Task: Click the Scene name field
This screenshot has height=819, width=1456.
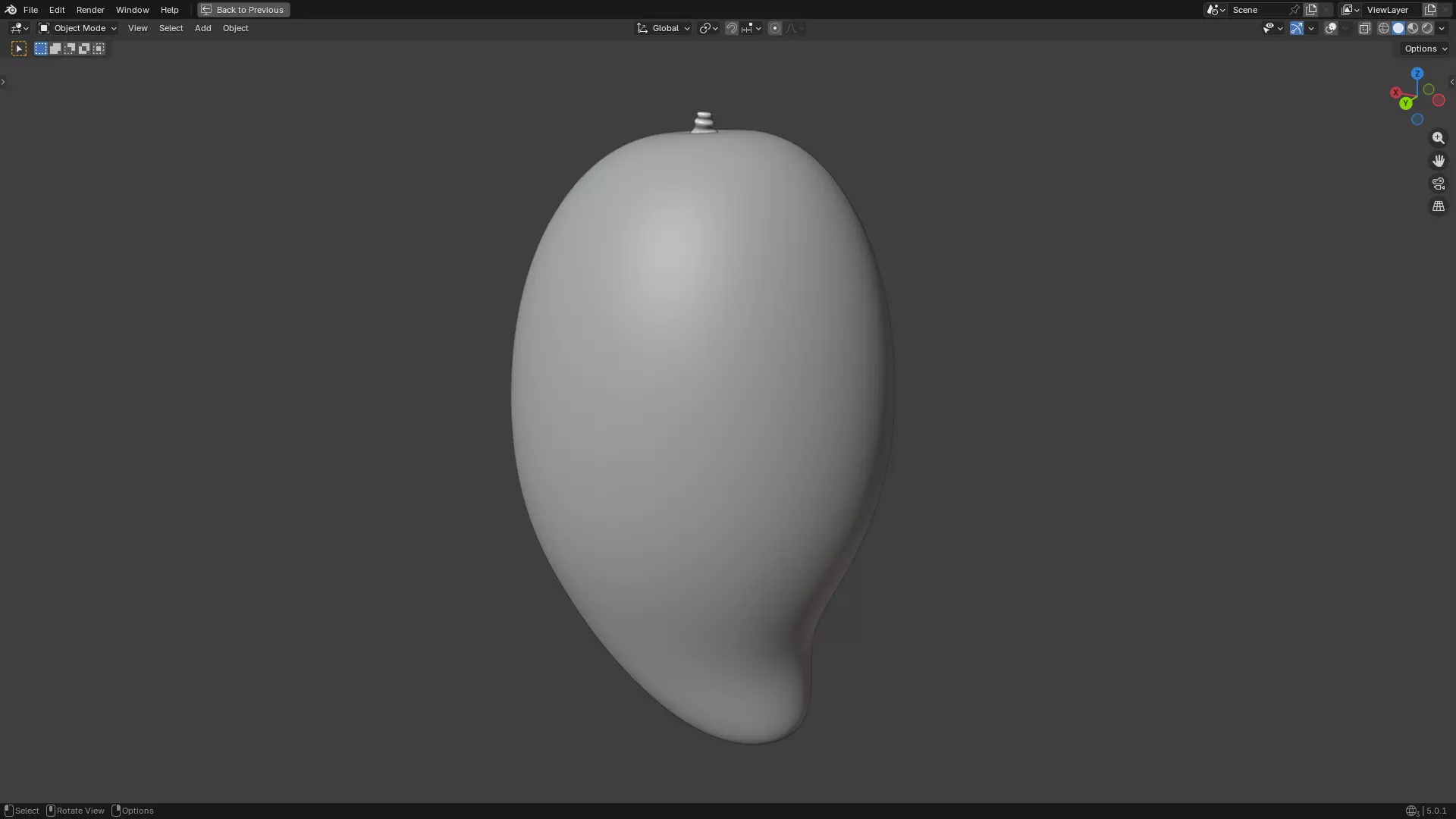Action: tap(1257, 10)
